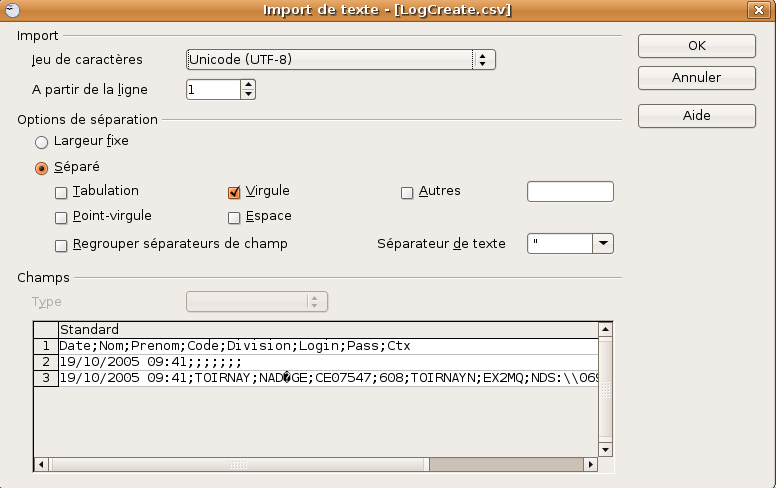Click the window menu icon in title bar

[10, 9]
